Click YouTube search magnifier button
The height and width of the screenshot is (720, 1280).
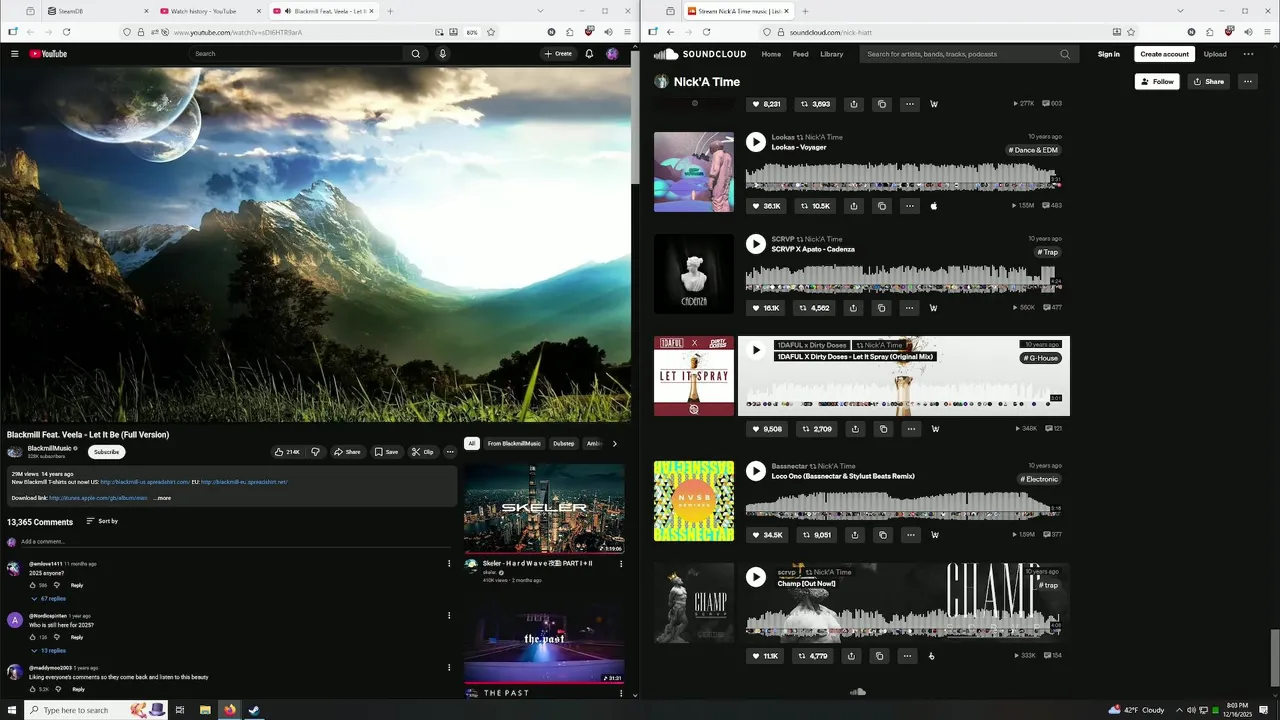click(416, 54)
